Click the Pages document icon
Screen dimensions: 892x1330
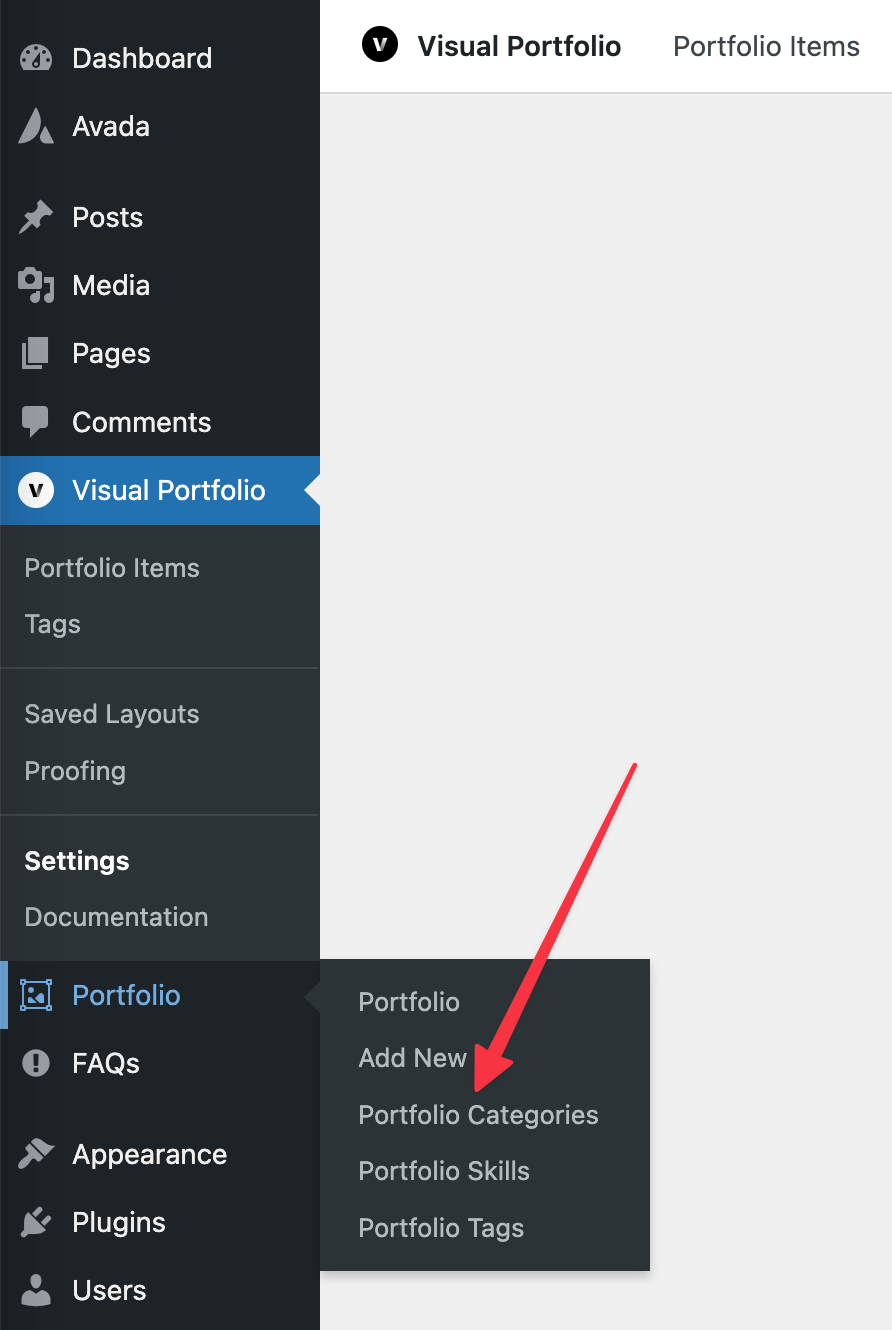tap(36, 353)
